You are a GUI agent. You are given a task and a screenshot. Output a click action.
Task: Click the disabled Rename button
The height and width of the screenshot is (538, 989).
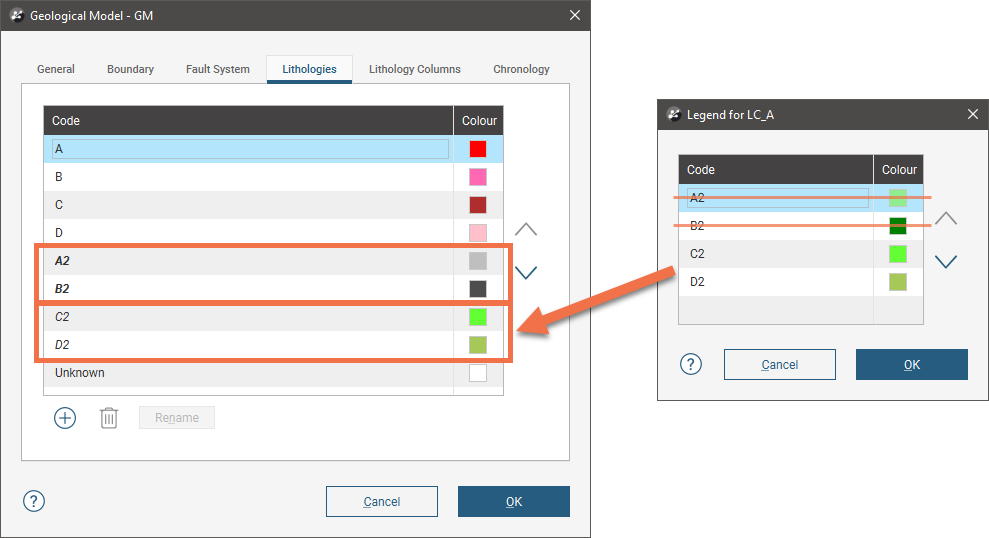click(x=177, y=418)
